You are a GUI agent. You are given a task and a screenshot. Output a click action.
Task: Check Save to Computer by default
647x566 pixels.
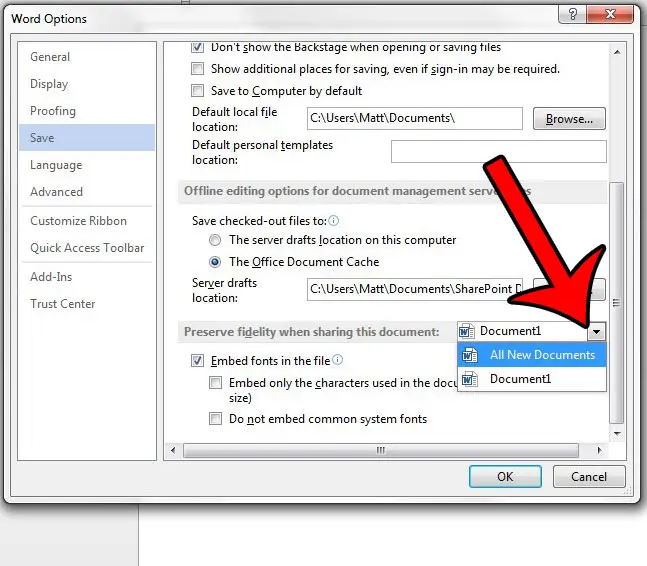point(198,90)
